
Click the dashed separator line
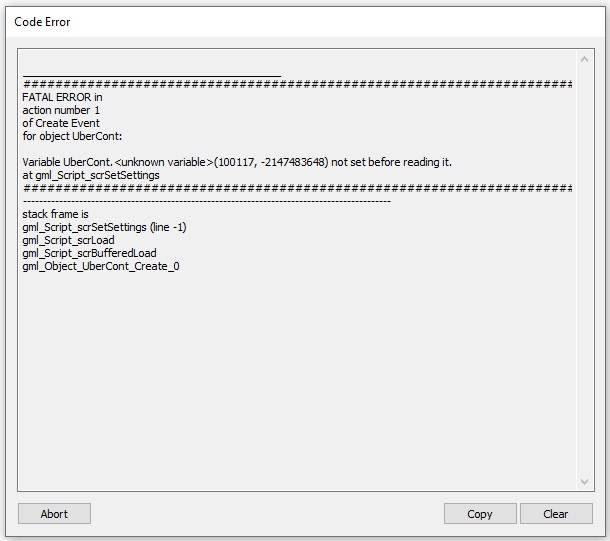tap(206, 201)
